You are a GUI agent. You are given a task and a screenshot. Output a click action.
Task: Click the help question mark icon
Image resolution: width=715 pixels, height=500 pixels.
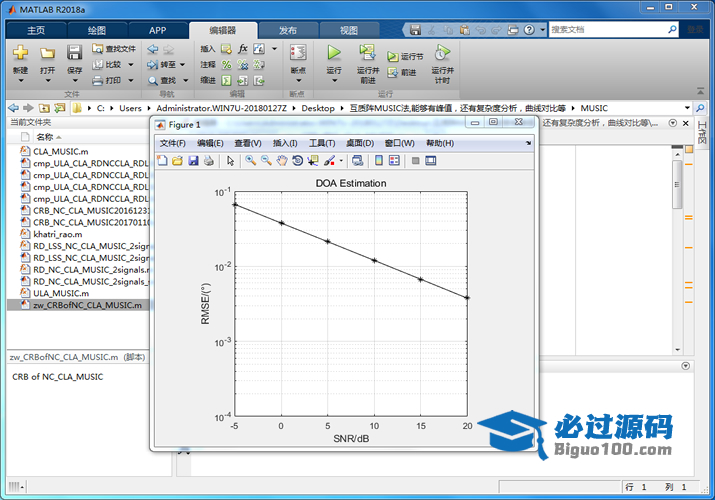[529, 30]
